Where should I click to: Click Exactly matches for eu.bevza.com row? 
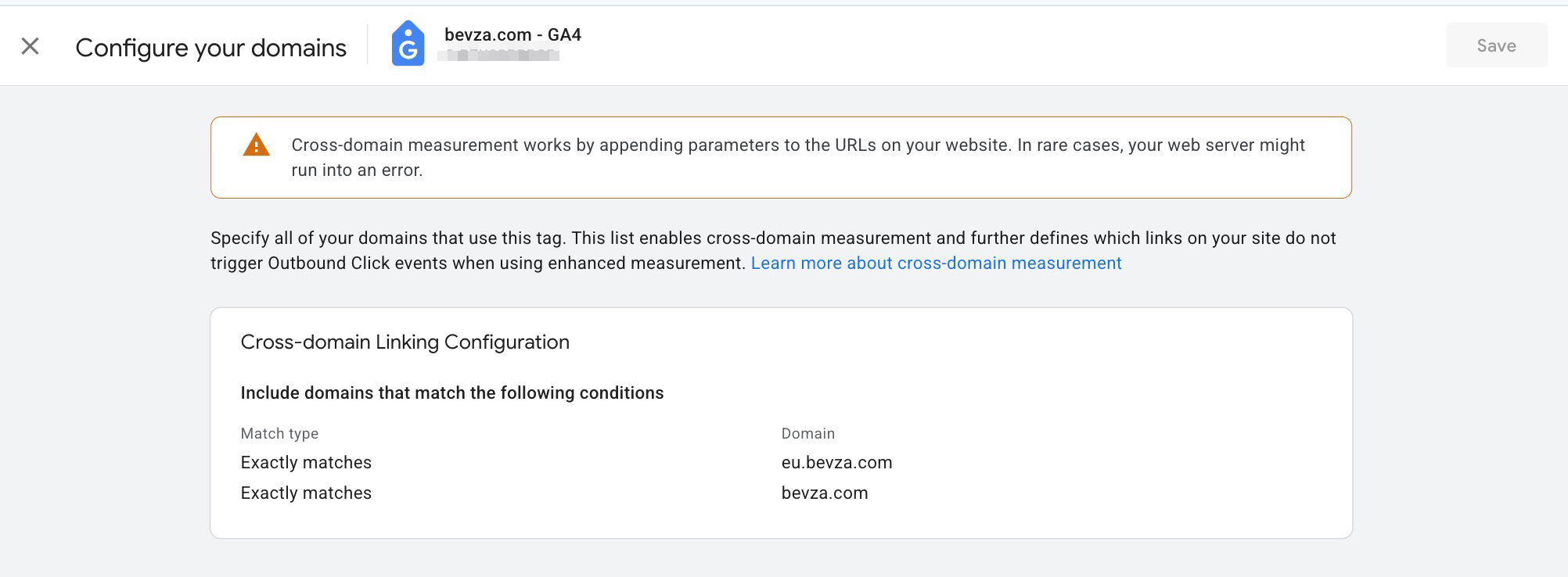306,463
